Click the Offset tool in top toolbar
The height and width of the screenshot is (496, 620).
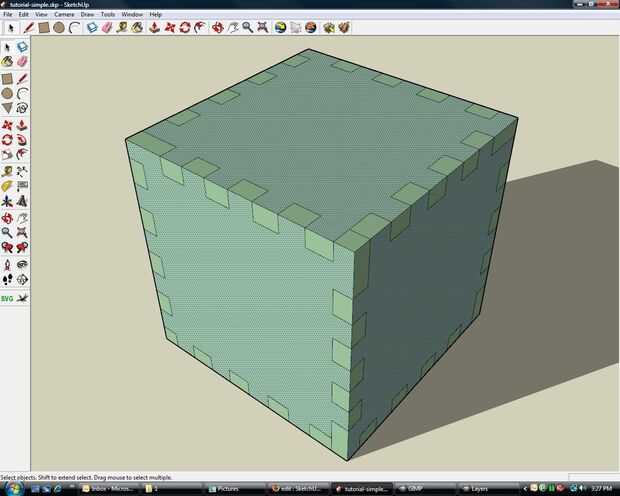[200, 28]
